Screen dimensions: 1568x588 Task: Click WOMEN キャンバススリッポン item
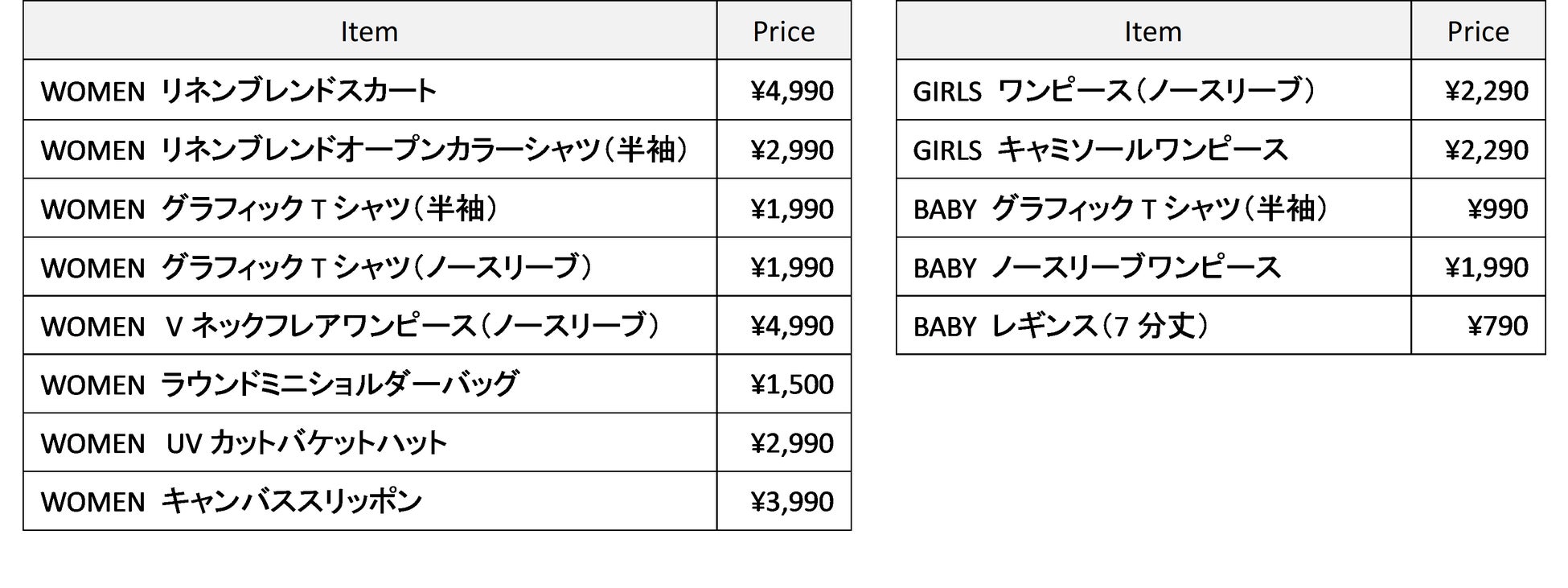[232, 502]
